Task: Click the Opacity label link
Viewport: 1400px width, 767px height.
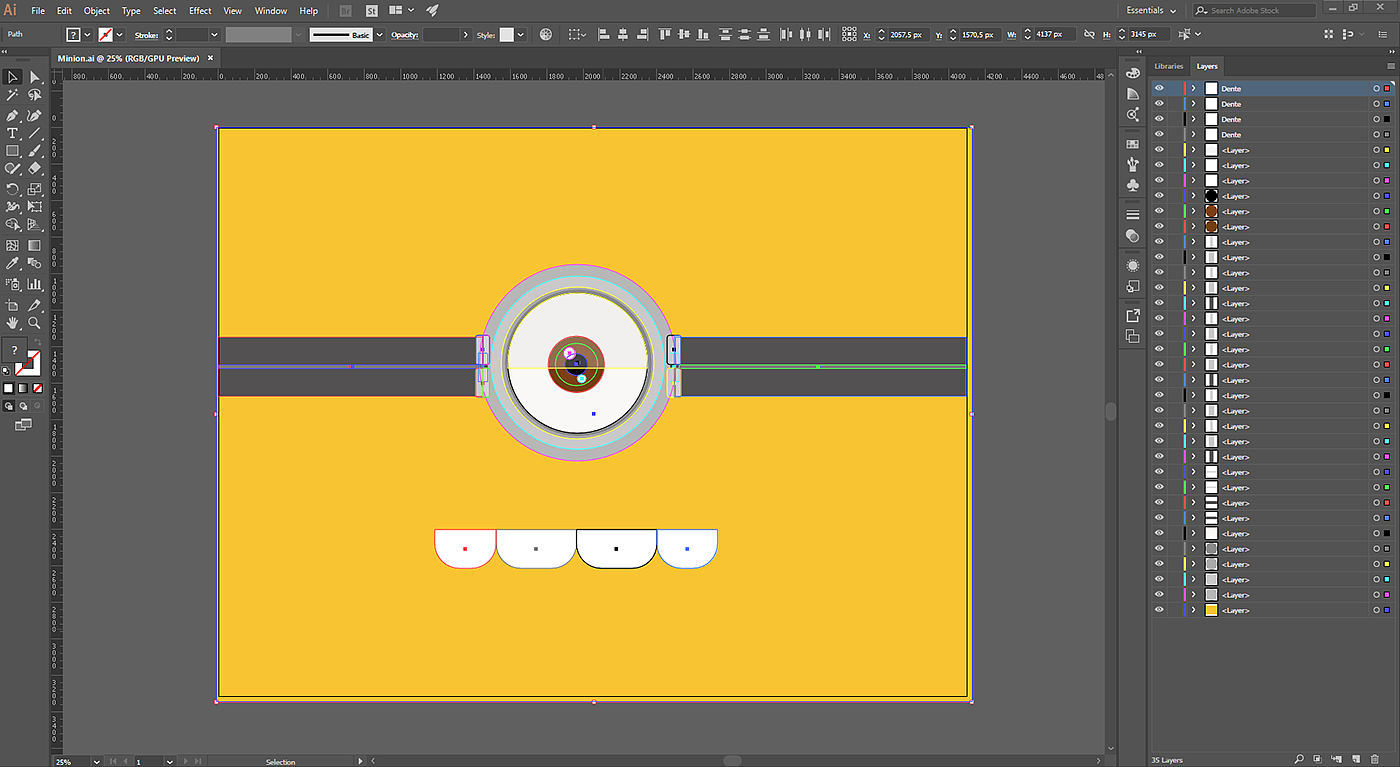Action: (x=404, y=35)
